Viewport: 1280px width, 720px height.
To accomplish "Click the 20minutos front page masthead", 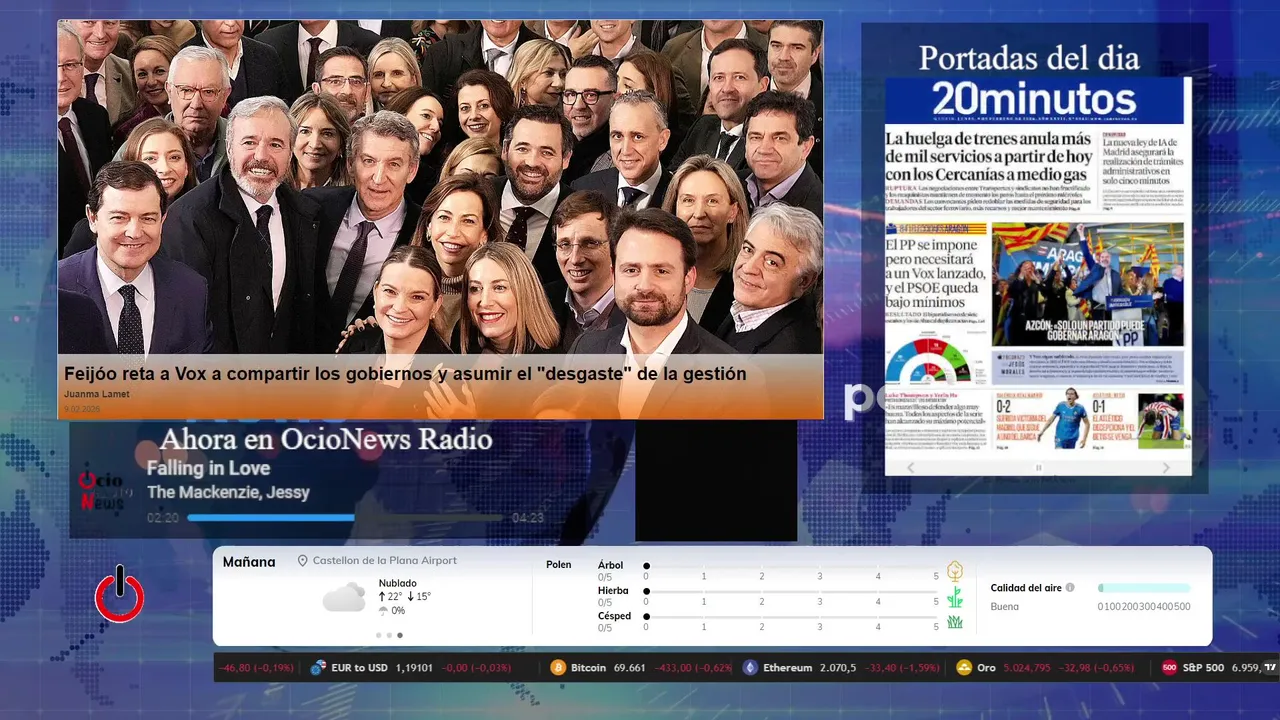I will point(1034,100).
